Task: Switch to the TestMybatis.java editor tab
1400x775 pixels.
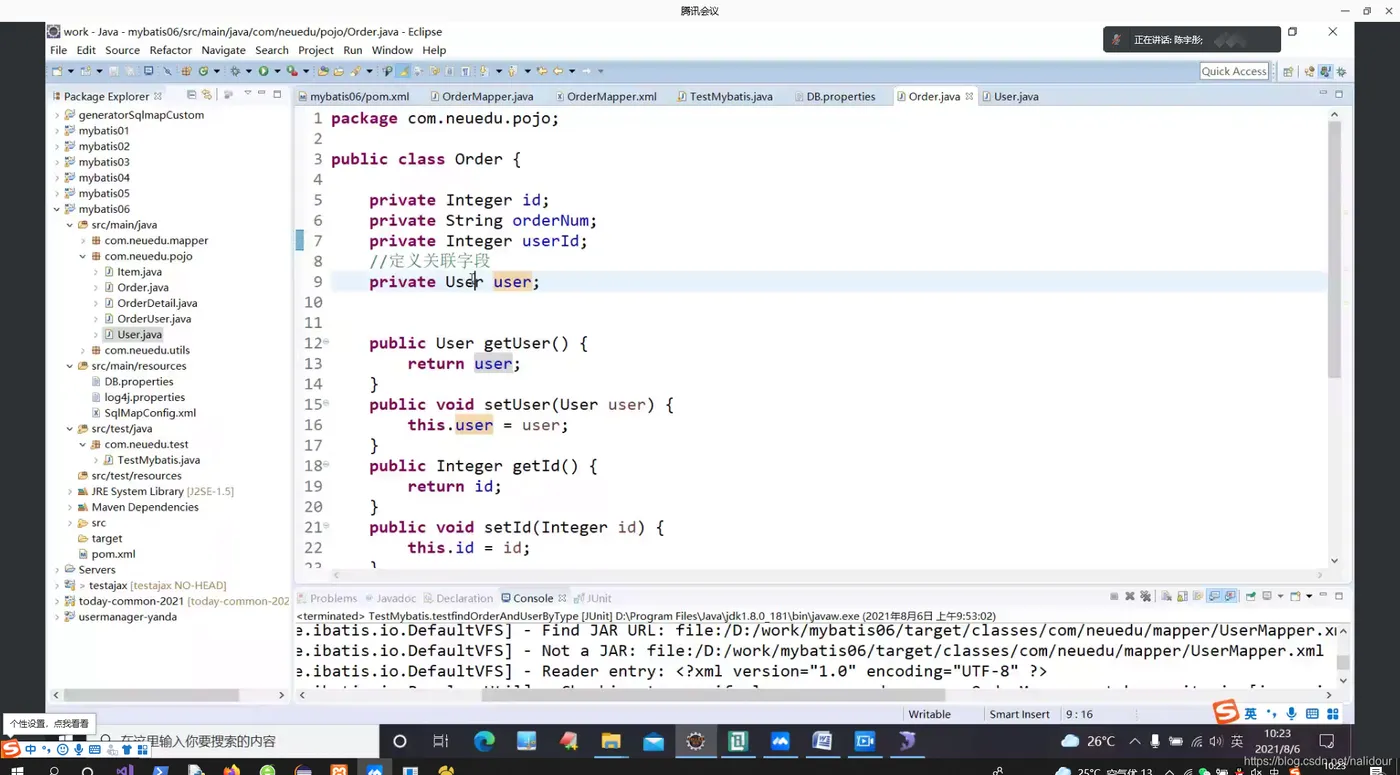Action: click(x=723, y=96)
